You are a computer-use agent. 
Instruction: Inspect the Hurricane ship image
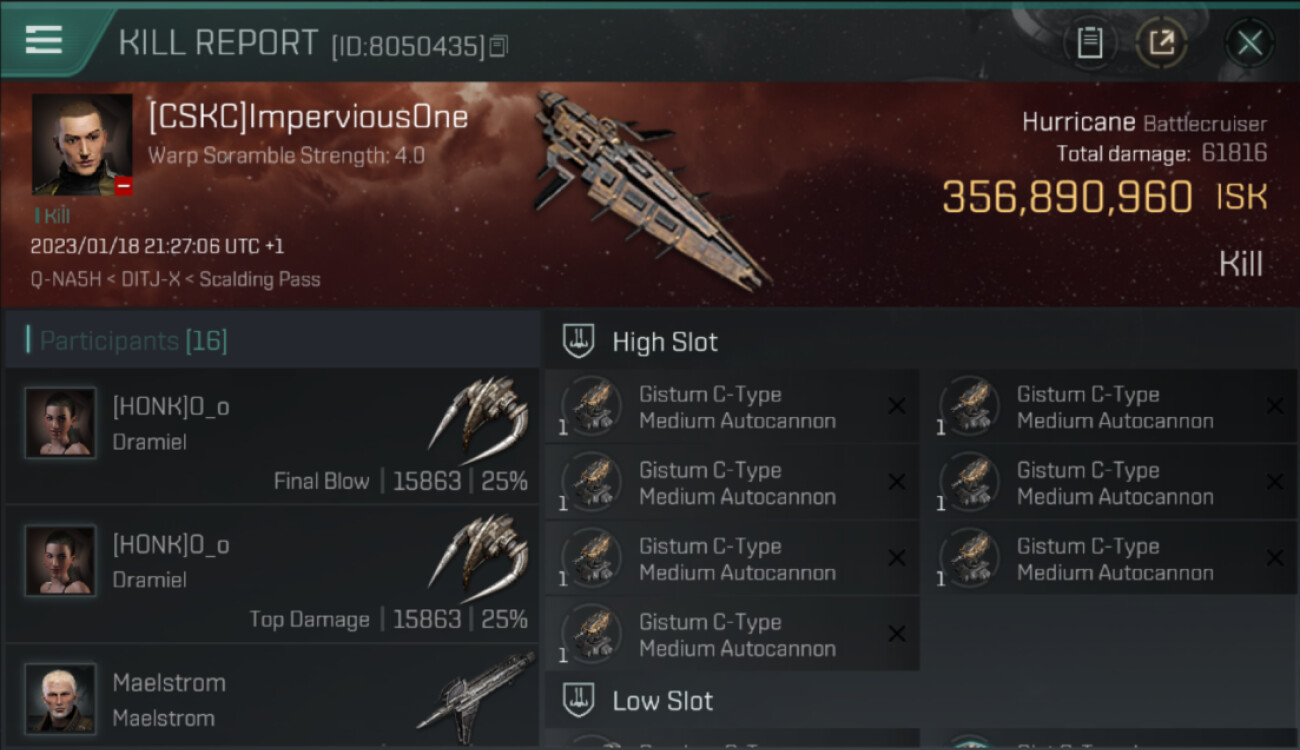coord(650,184)
